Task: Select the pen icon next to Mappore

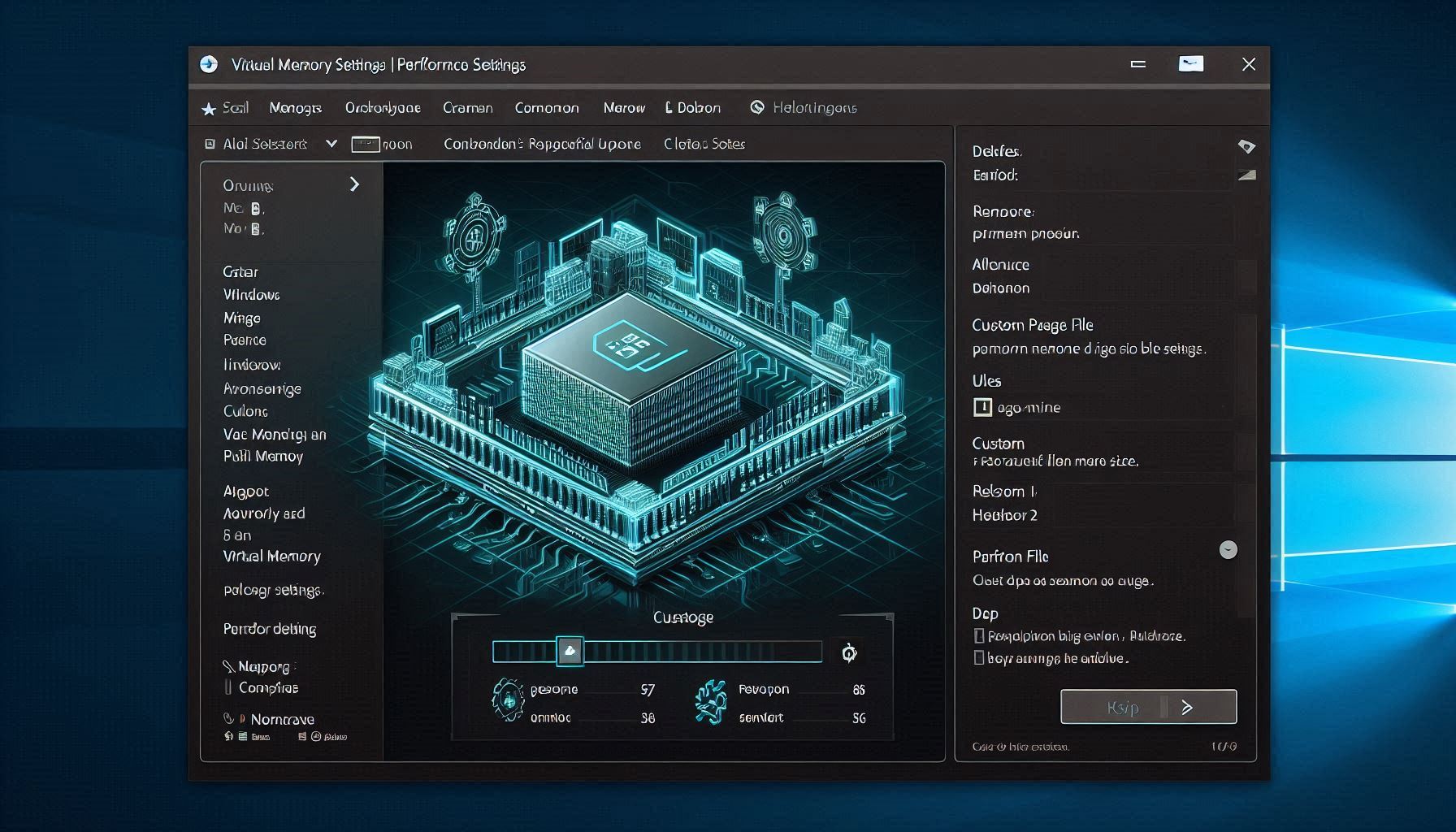Action: [x=230, y=665]
